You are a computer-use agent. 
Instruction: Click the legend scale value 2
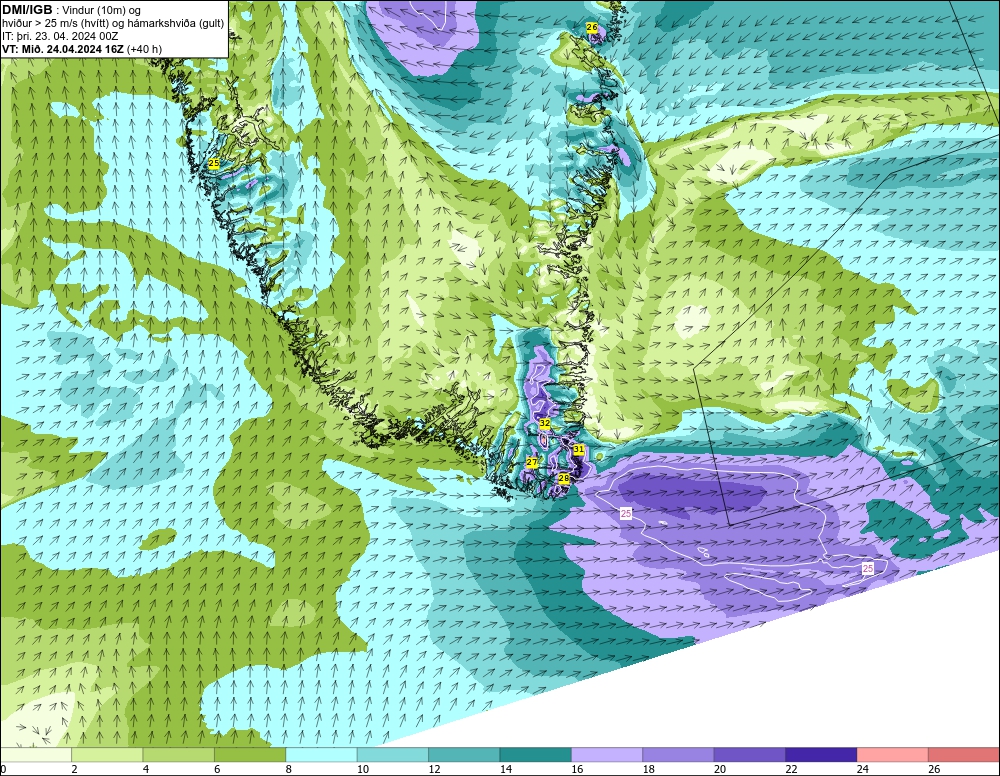click(x=75, y=769)
